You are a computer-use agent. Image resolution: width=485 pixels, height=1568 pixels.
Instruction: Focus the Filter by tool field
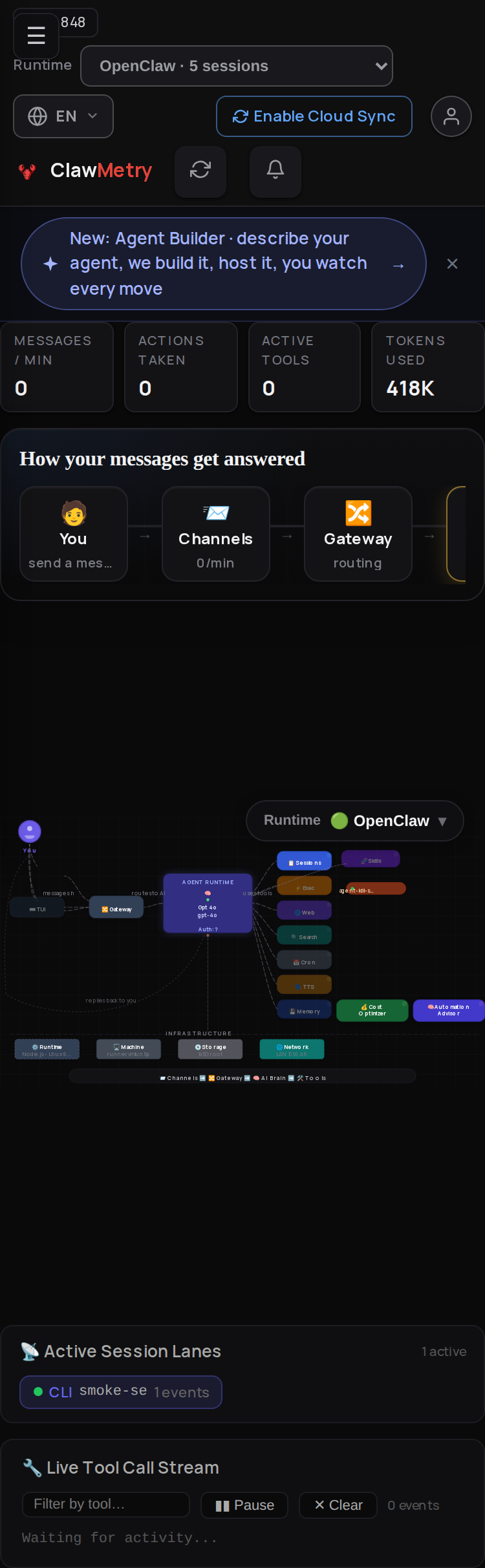click(x=106, y=1505)
